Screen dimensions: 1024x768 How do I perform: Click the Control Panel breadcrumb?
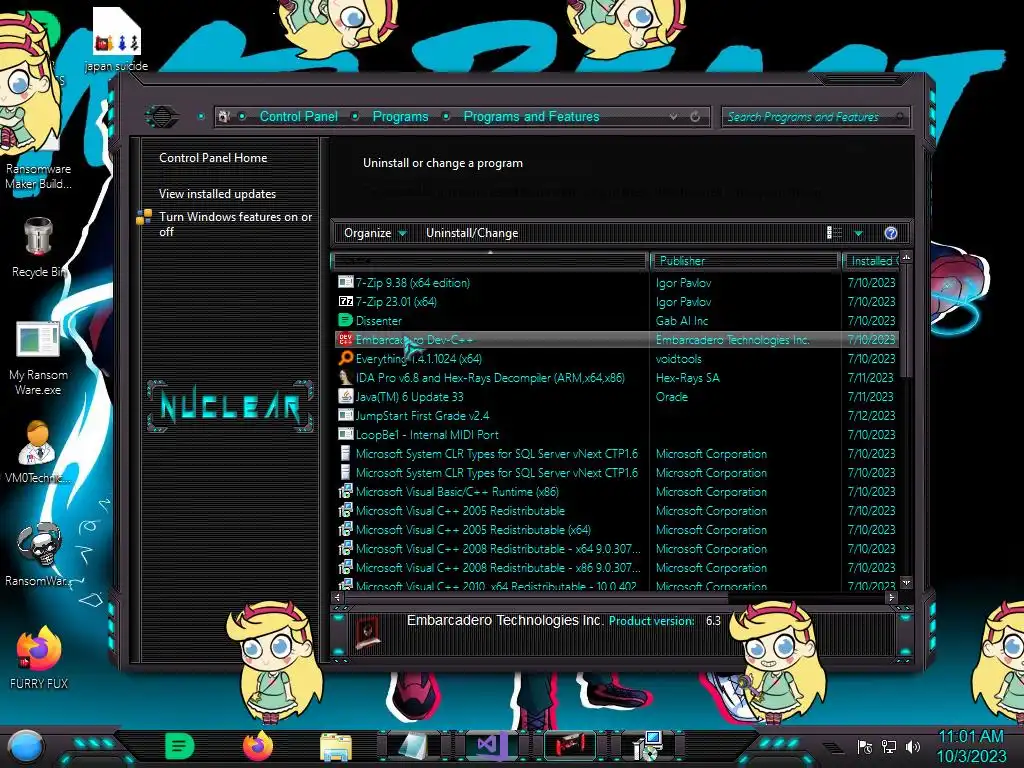click(298, 117)
